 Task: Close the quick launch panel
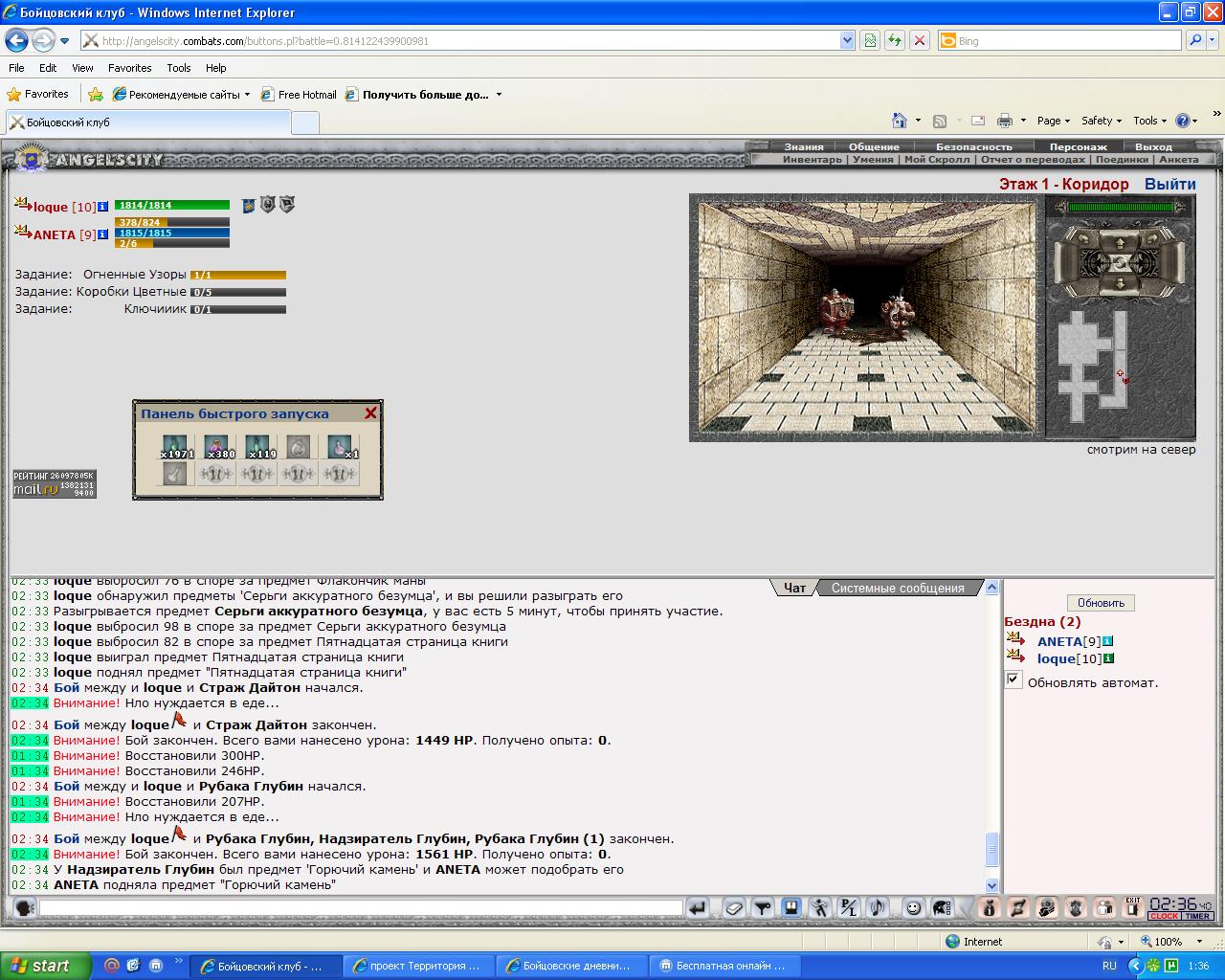pyautogui.click(x=370, y=413)
